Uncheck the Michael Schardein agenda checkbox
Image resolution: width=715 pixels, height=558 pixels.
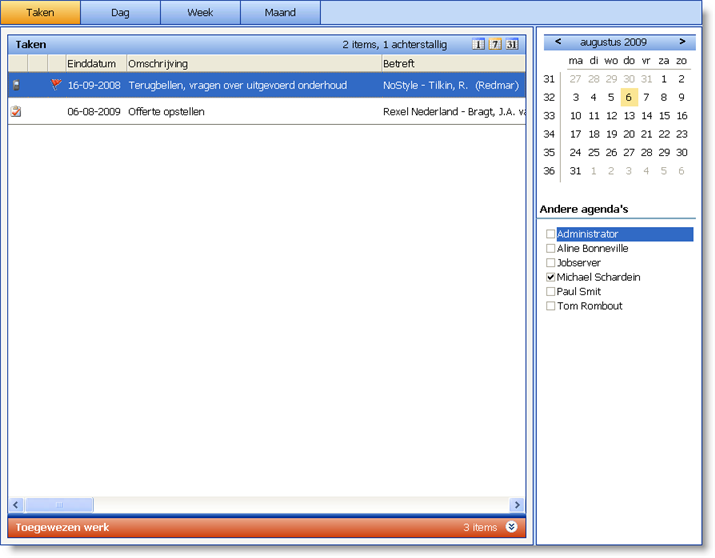click(x=550, y=277)
